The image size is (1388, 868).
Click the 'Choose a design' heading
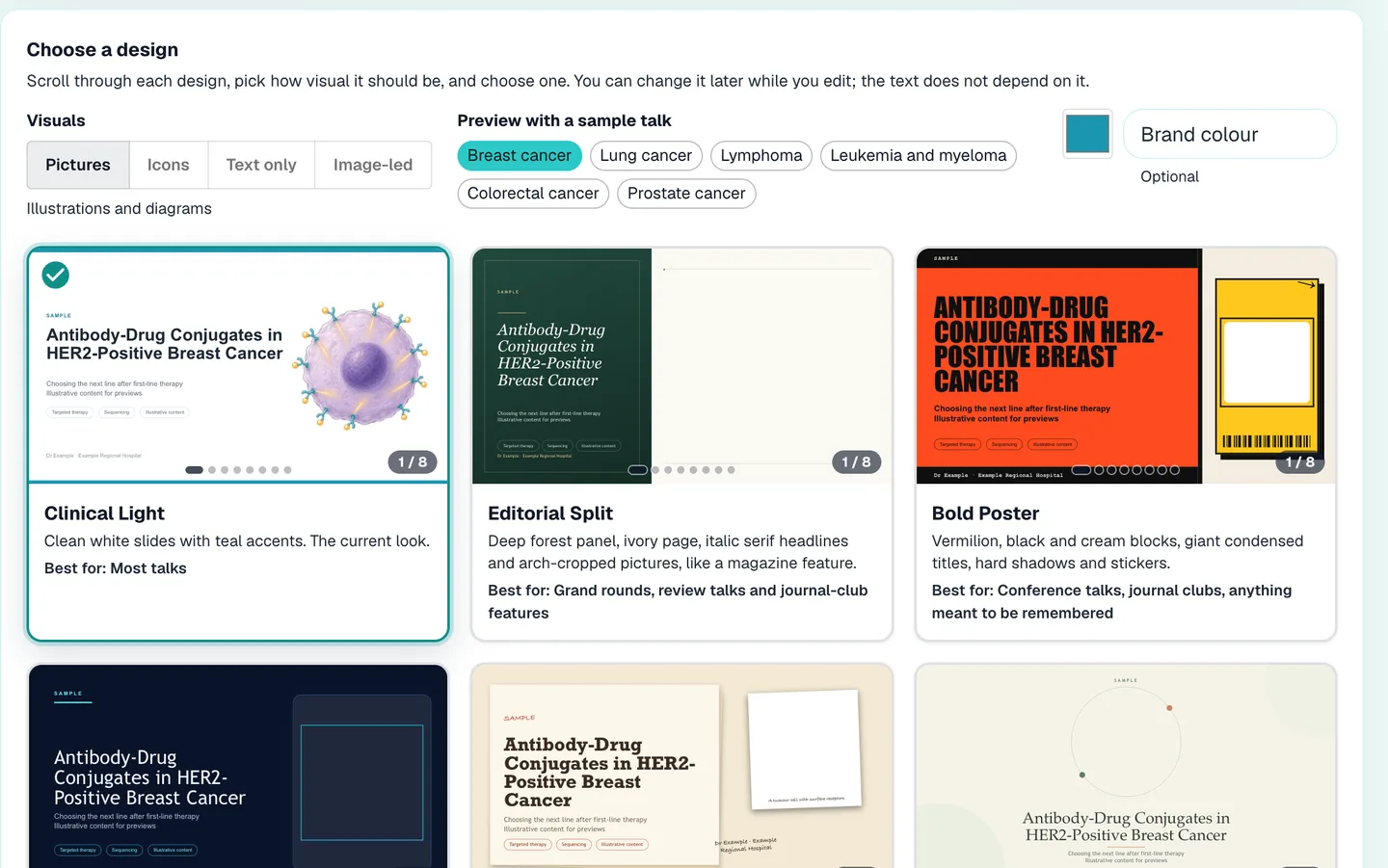coord(102,50)
